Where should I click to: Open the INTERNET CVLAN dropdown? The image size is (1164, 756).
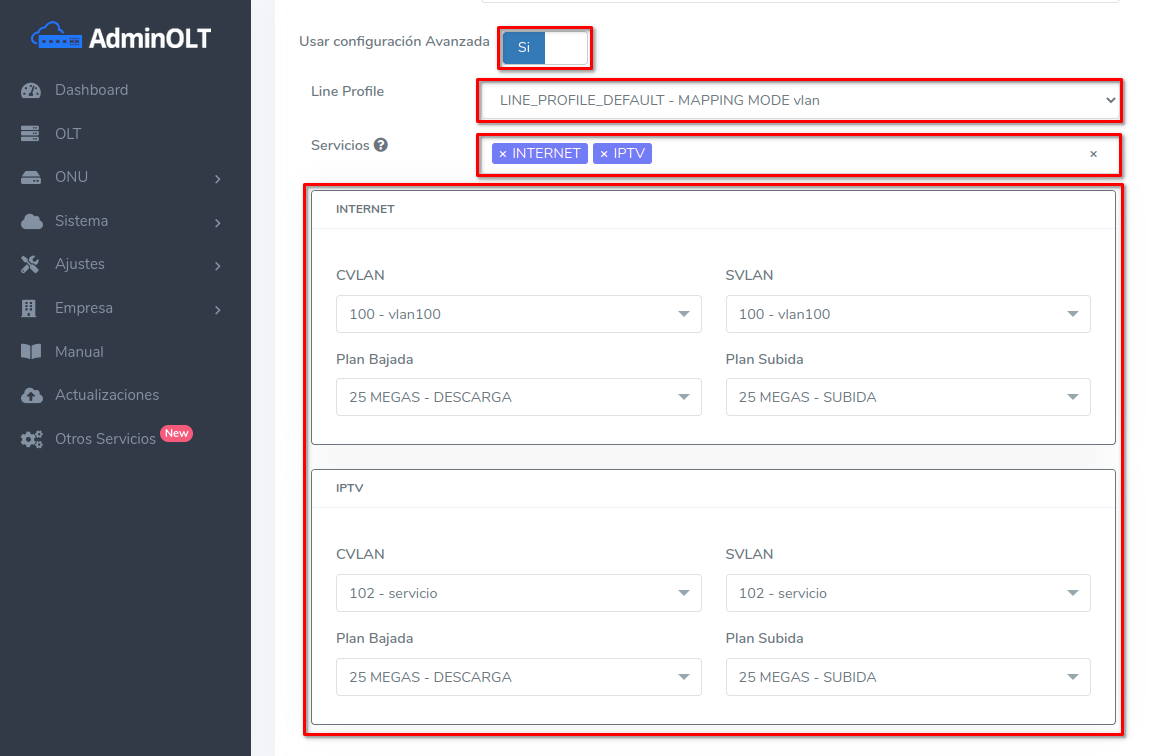(518, 314)
